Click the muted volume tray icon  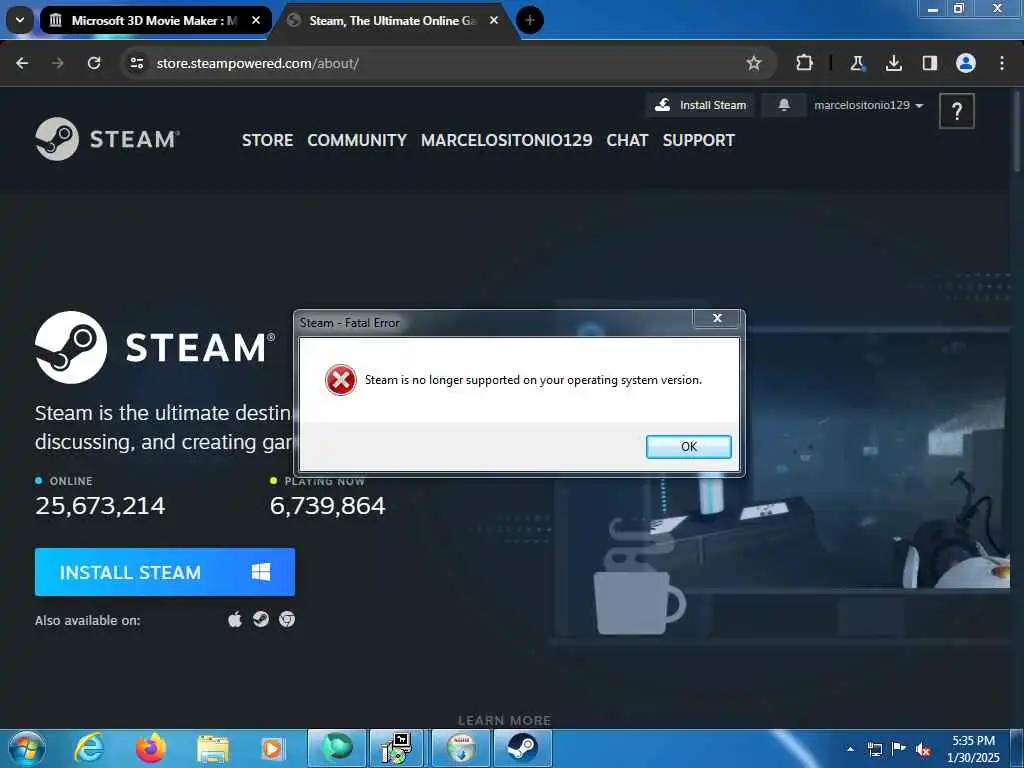923,750
